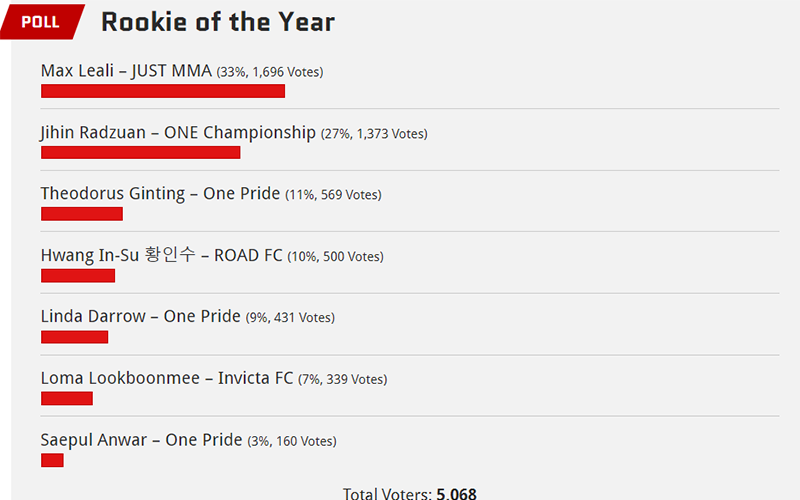Click the red bar under Loma Lookboonmee
The height and width of the screenshot is (500, 800).
pyautogui.click(x=67, y=398)
